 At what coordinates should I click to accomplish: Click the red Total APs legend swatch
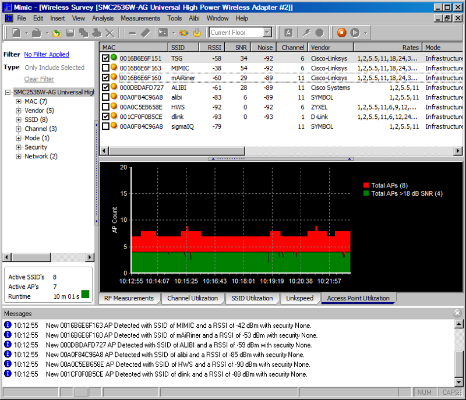(x=366, y=186)
